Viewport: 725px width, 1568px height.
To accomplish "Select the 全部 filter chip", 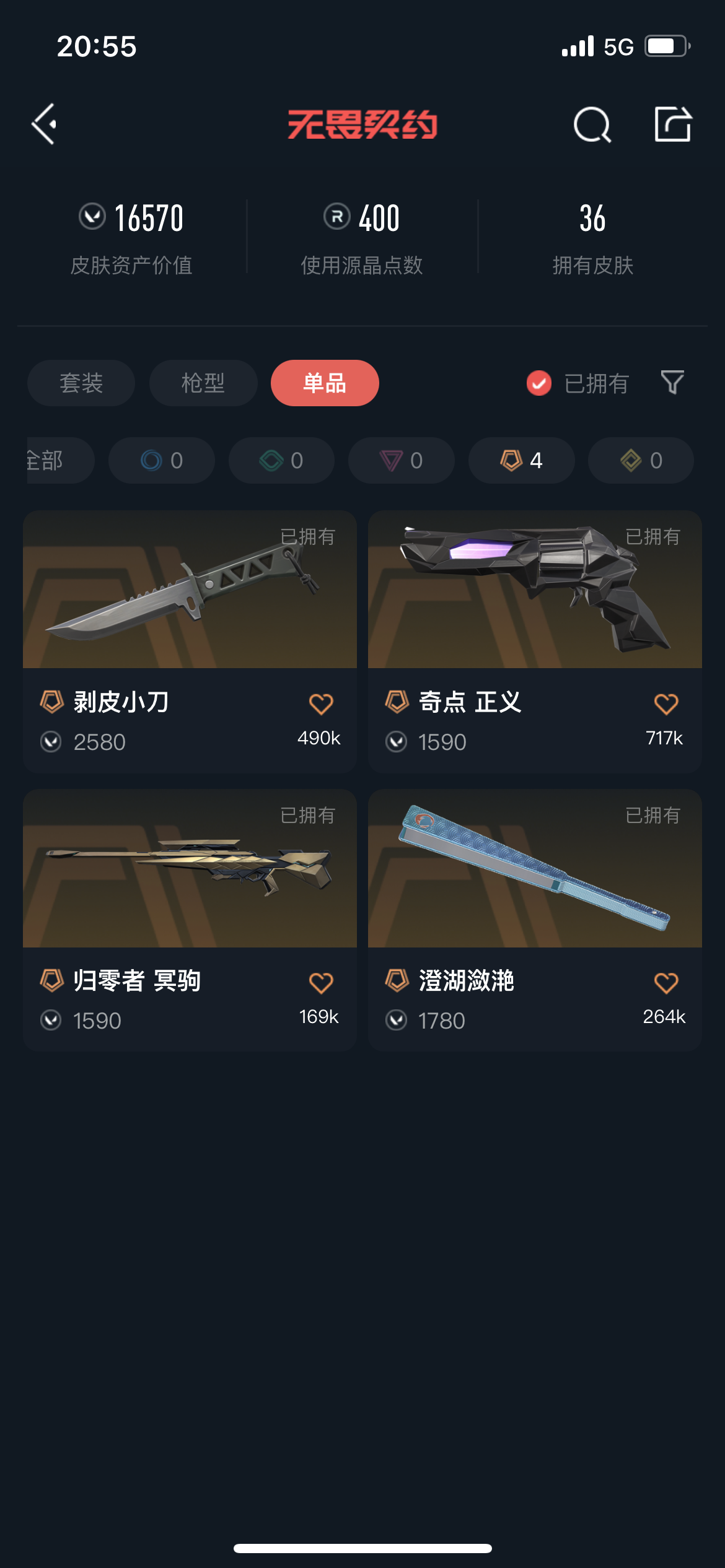I will [x=60, y=460].
